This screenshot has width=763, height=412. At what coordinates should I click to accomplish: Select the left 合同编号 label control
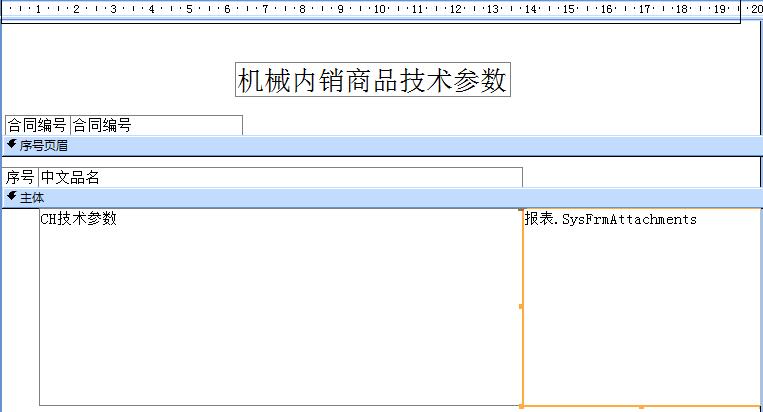[x=37, y=125]
